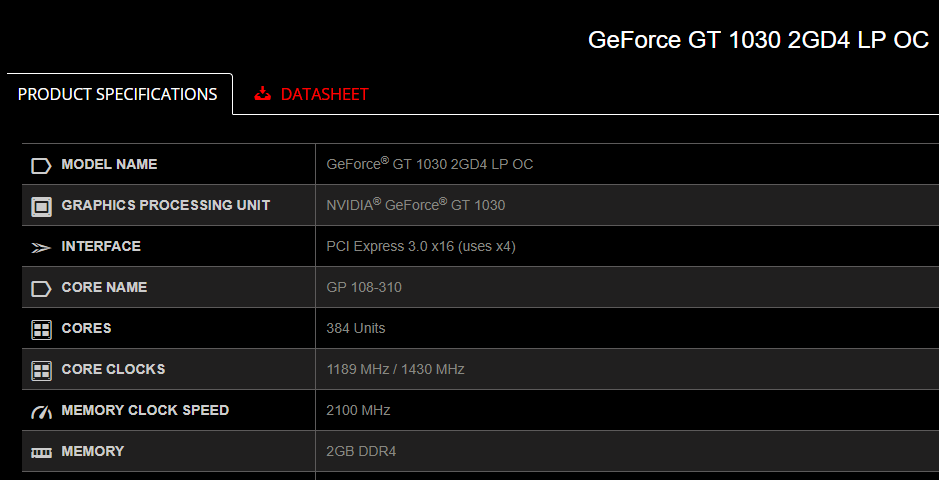Click the Model Name tag icon

coord(41,165)
